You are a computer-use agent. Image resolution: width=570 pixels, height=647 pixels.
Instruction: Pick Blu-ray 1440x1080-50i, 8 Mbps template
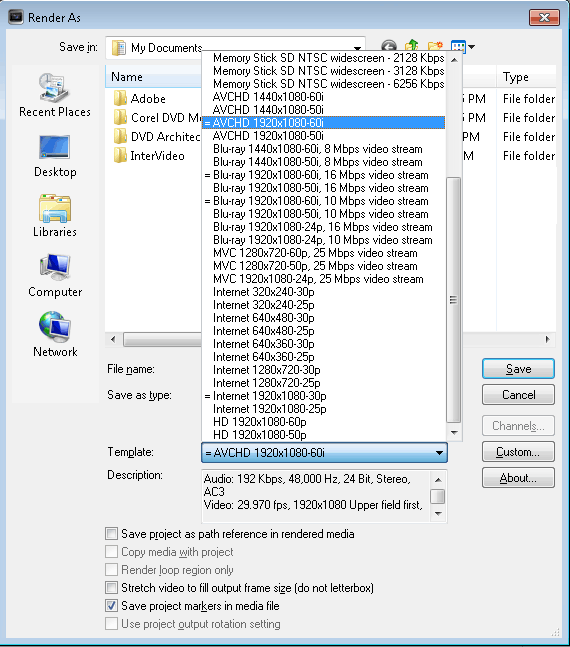[324, 162]
